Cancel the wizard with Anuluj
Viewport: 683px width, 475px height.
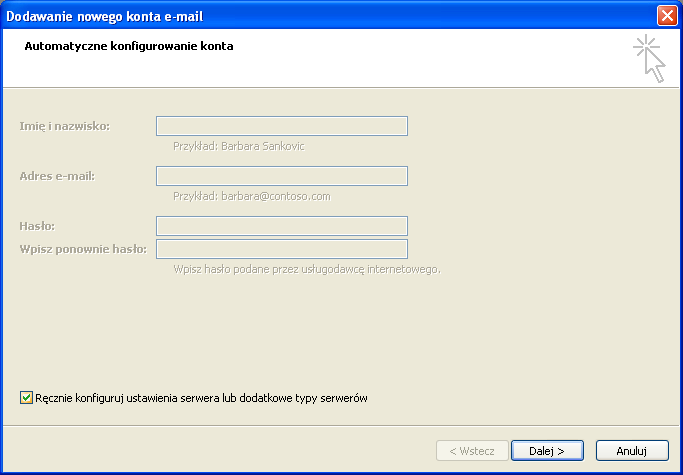[632, 451]
